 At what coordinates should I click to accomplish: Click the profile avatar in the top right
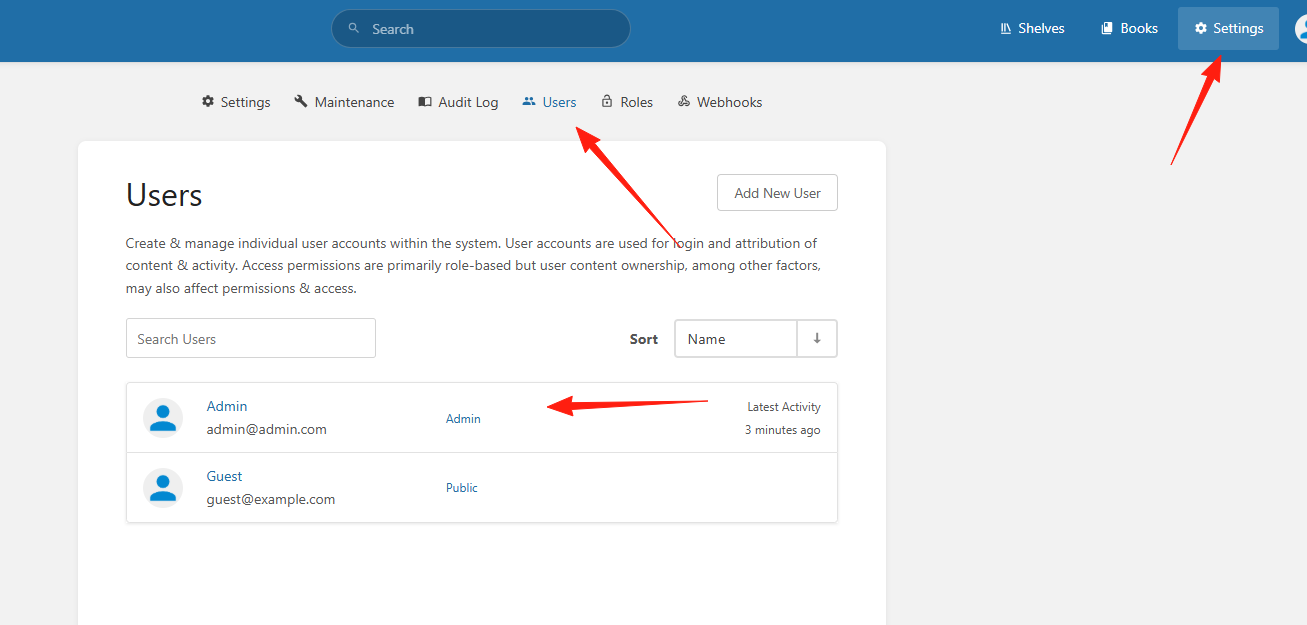(1301, 28)
